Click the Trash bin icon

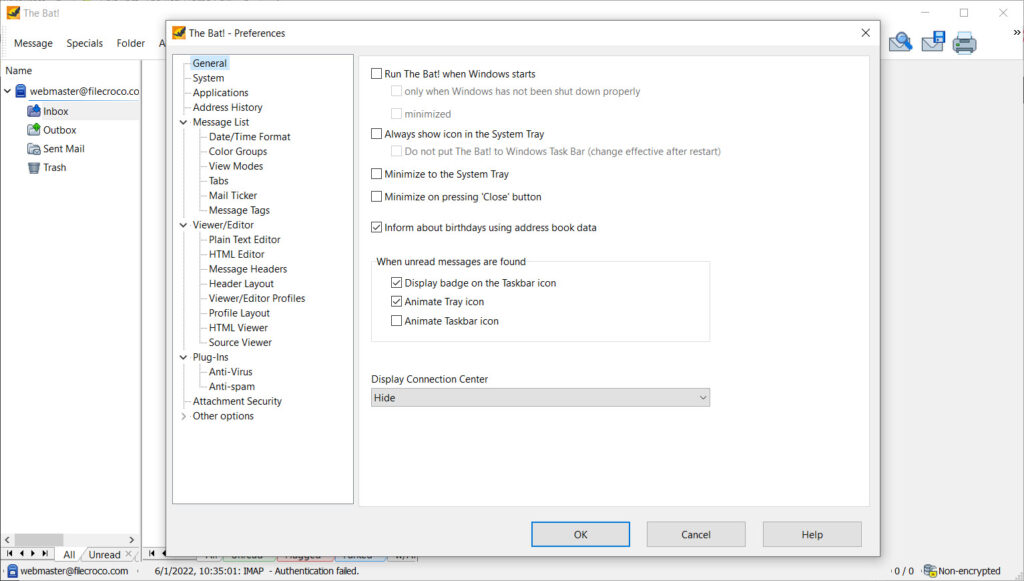coord(34,168)
